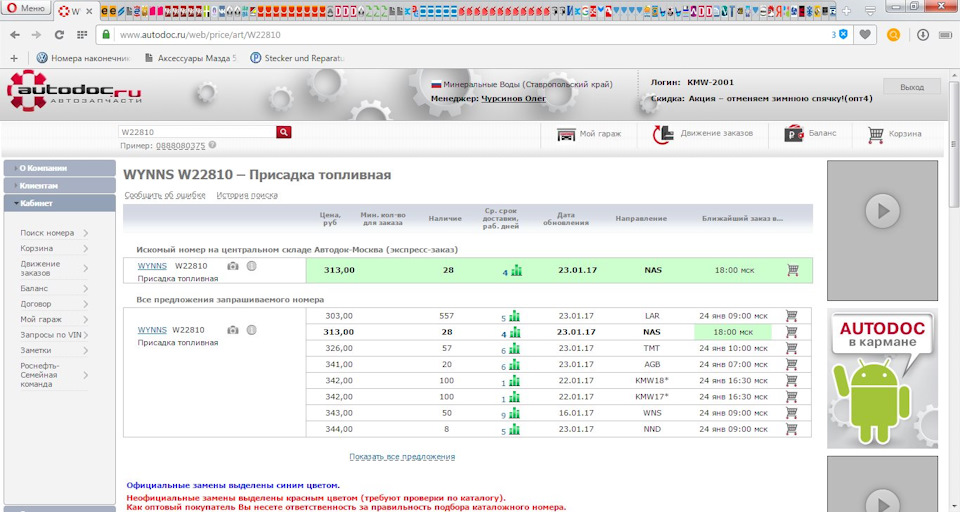View product photo in express-order row

click(x=233, y=266)
